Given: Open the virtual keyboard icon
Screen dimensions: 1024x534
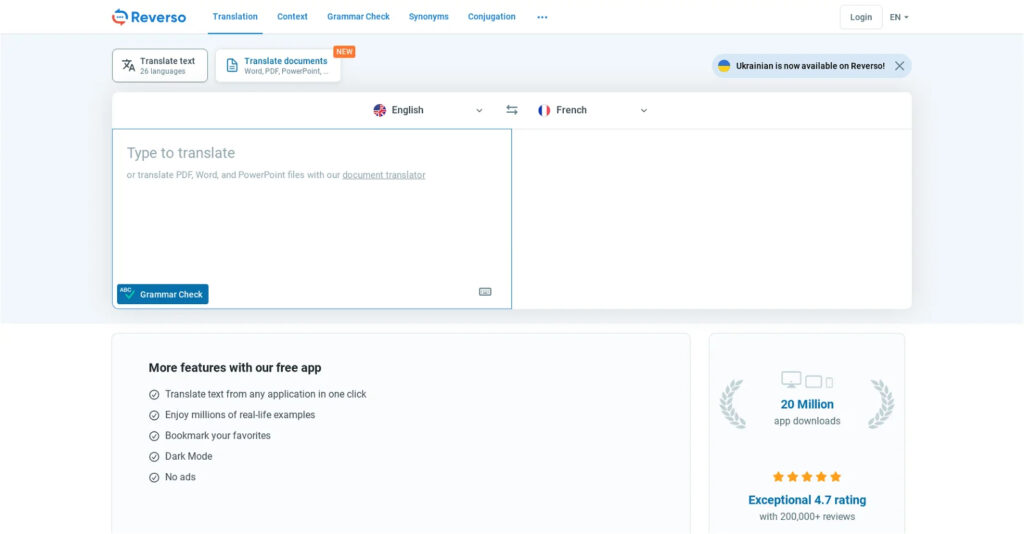Looking at the screenshot, I should 485,292.
